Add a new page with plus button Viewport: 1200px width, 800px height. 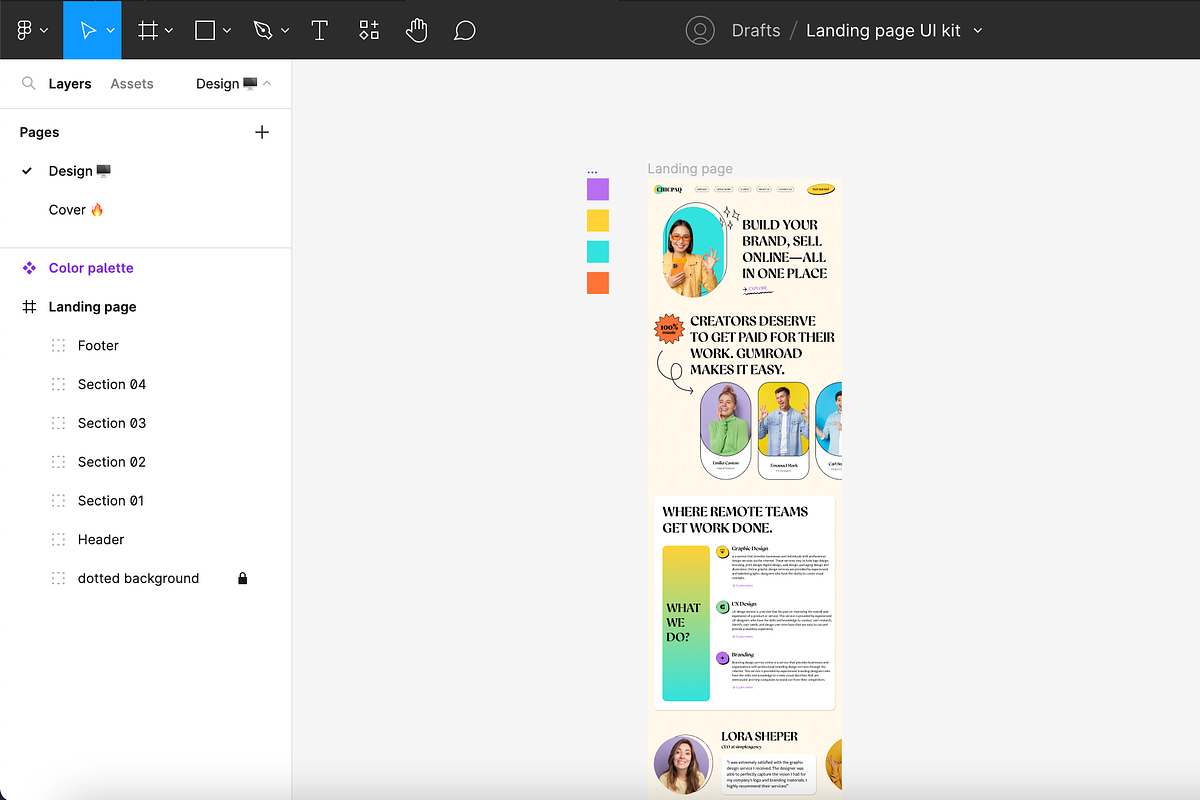[262, 132]
